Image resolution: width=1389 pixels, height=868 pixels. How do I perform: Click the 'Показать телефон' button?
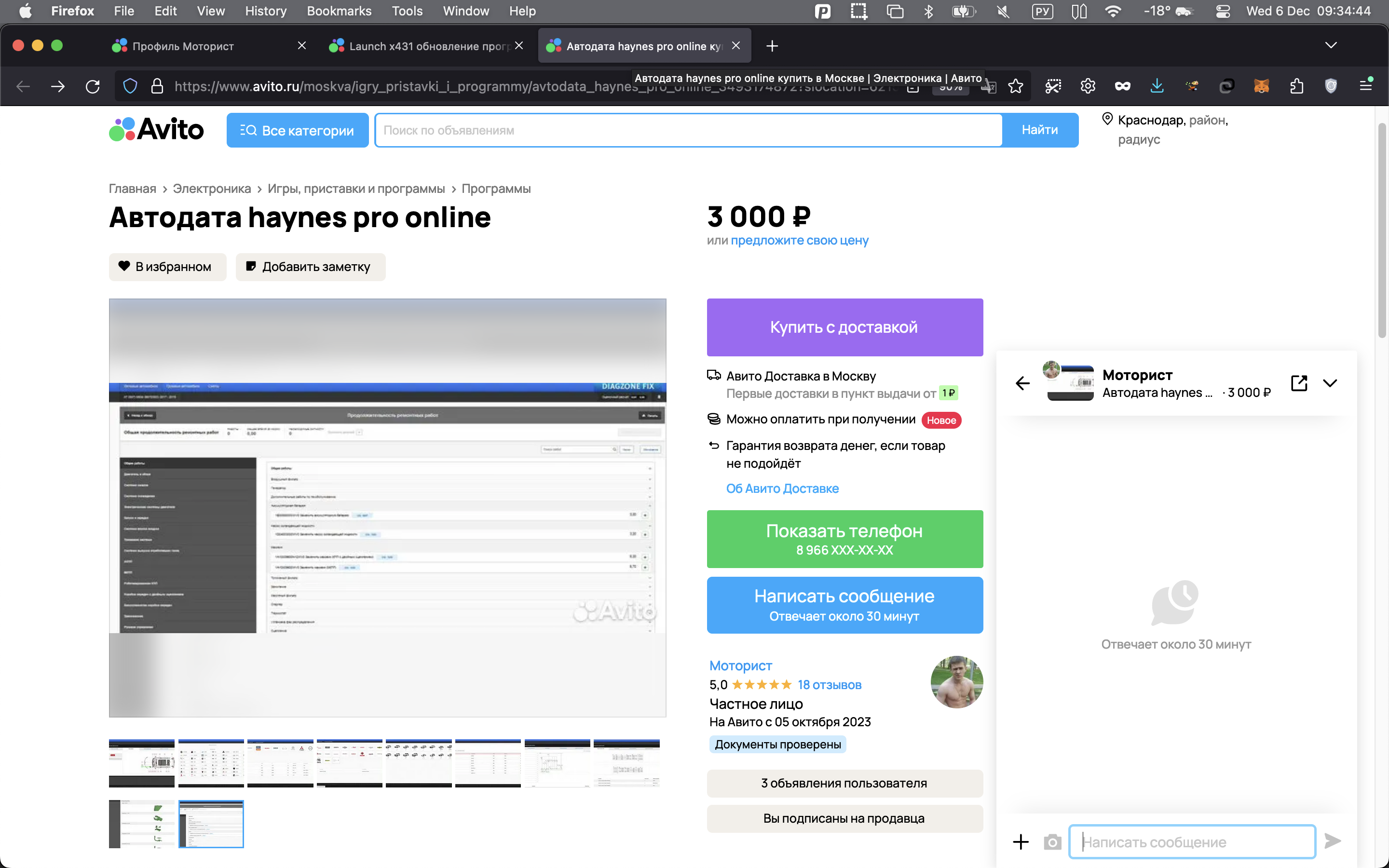point(844,539)
